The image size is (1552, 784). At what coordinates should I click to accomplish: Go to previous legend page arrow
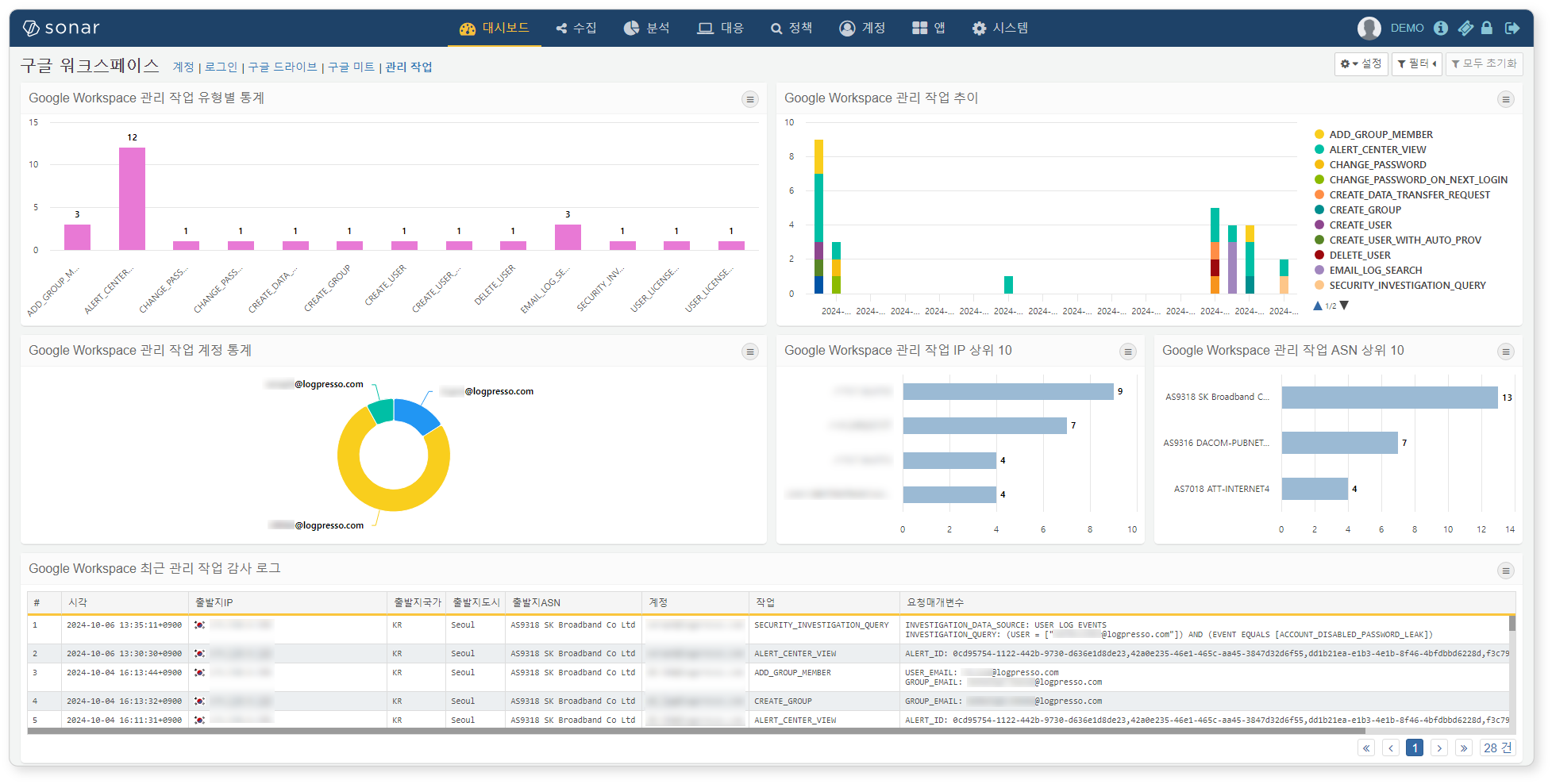point(1318,306)
